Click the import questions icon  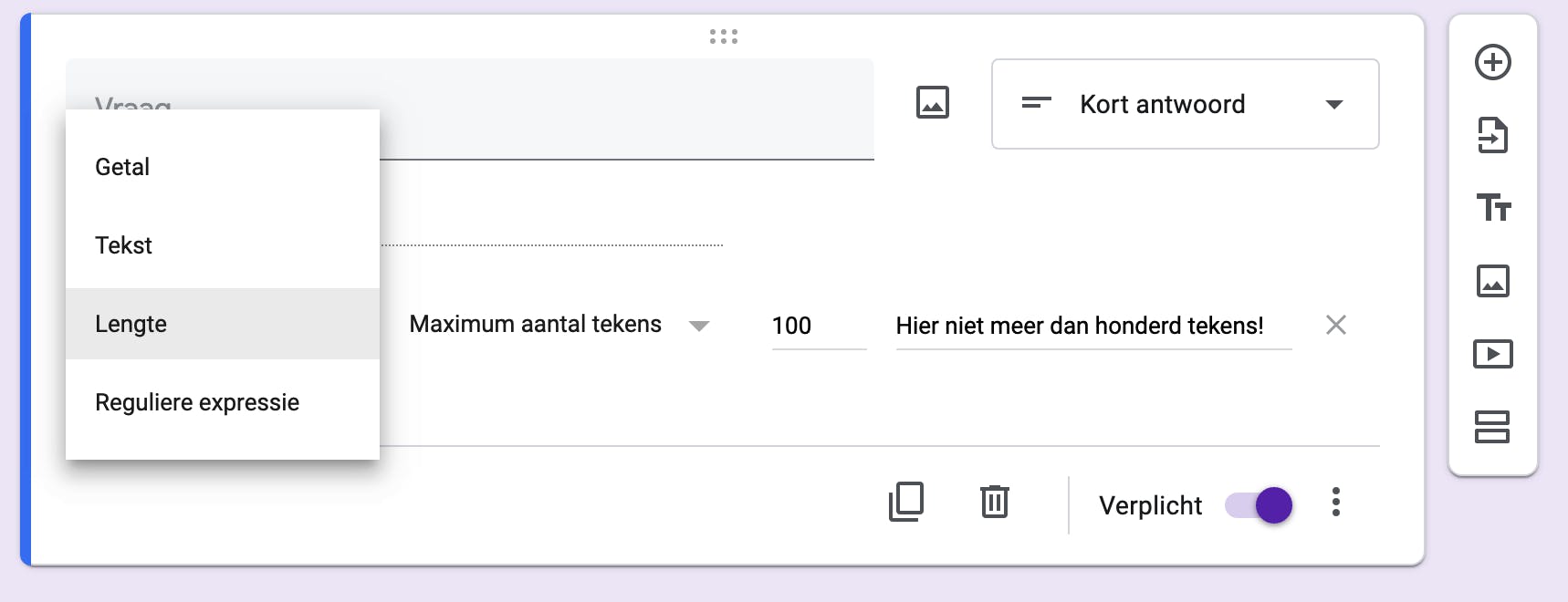[1493, 135]
